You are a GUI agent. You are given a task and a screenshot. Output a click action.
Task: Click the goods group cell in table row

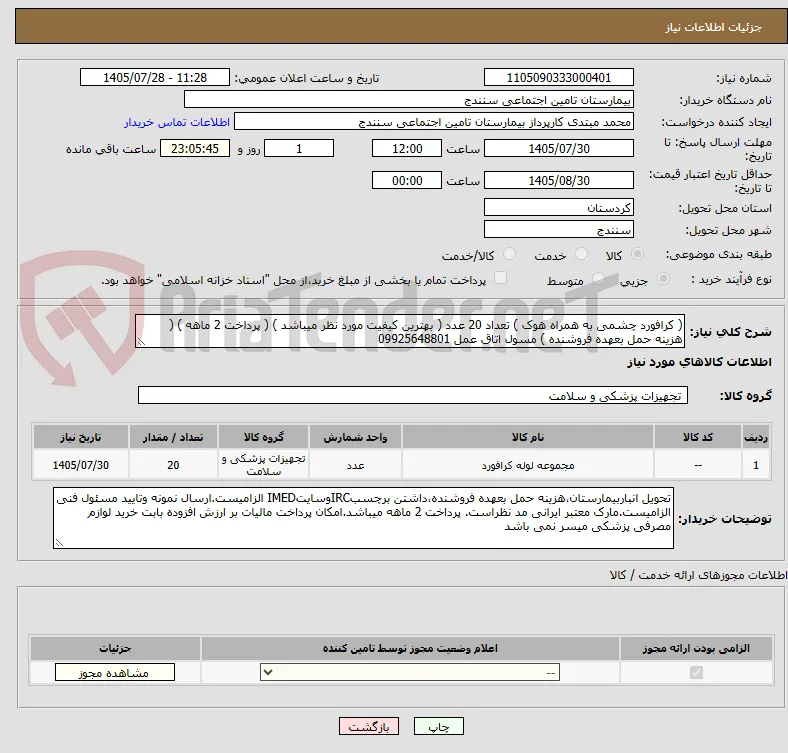[x=263, y=465]
